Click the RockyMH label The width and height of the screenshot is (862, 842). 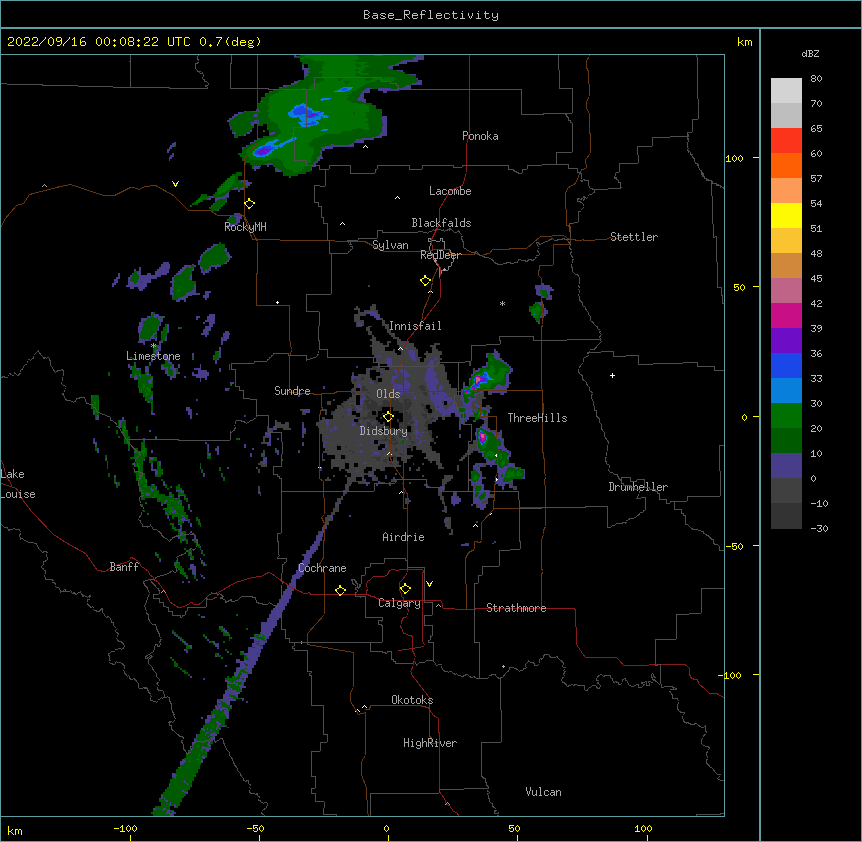pos(245,226)
